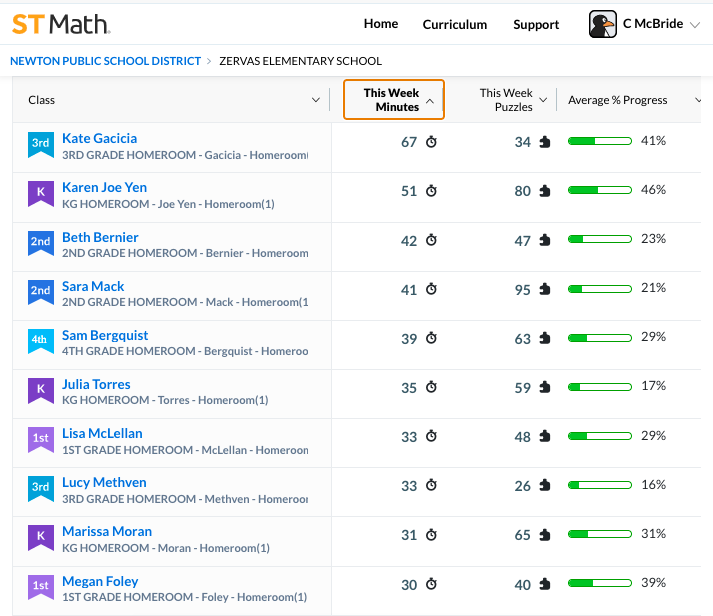This screenshot has height=616, width=713.
Task: Click the 63 puzzles value for Sam Bergquist
Action: coord(522,339)
